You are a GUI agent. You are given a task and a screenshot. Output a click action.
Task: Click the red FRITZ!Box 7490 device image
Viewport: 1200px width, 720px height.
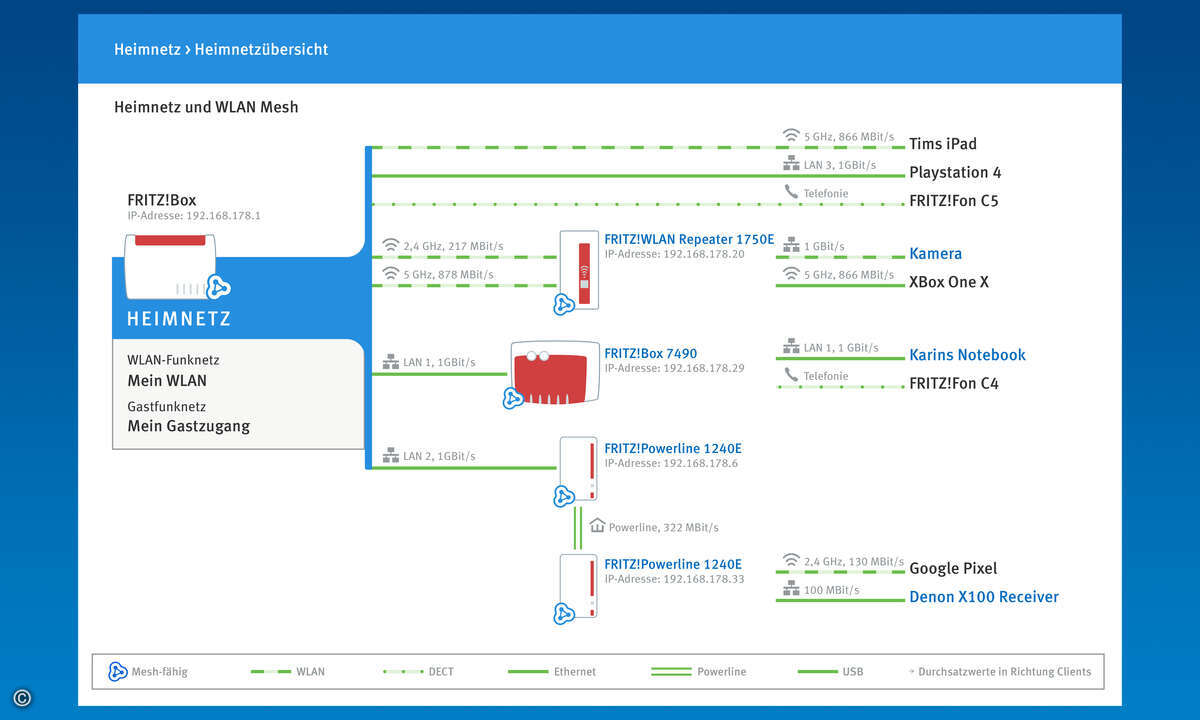(x=555, y=373)
